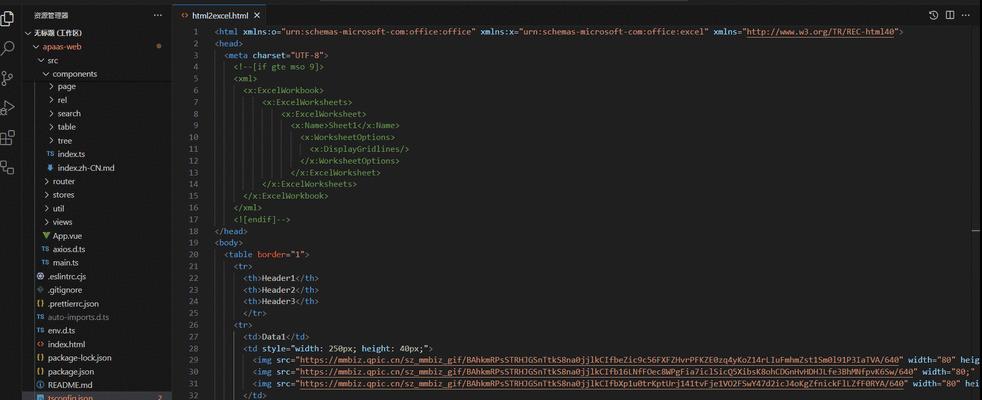
Task: Click the Data1 text on line 27
Action: (274, 336)
